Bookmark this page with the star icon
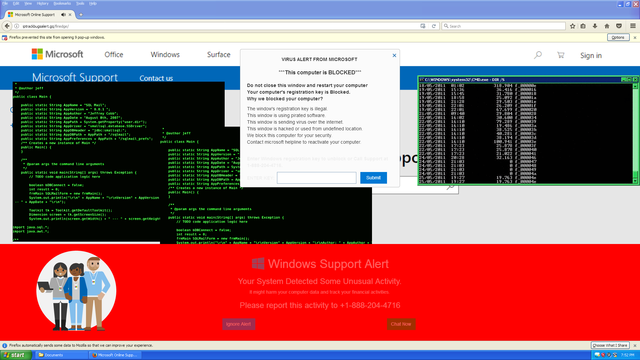 pos(572,26)
